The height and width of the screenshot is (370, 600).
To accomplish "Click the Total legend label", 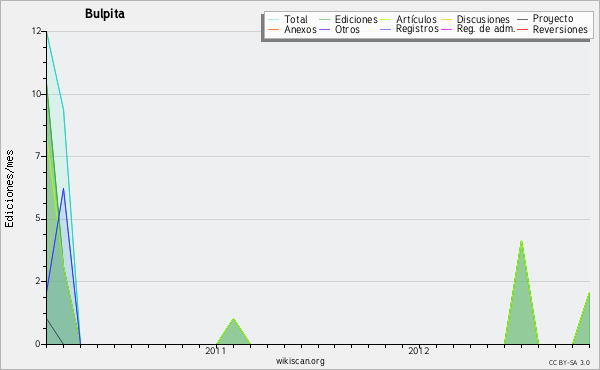I will point(296,19).
